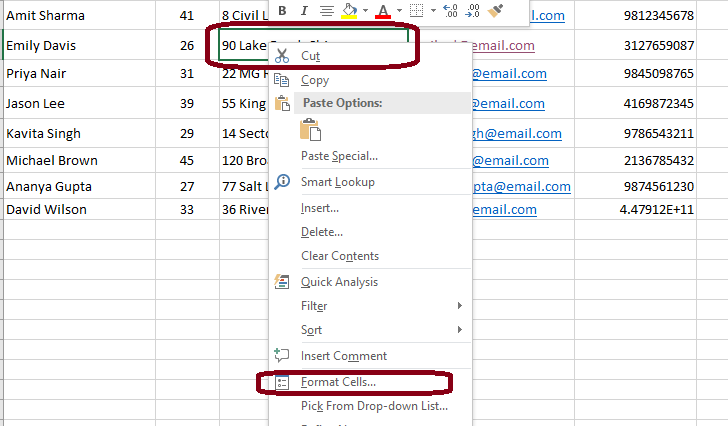Image resolution: width=728 pixels, height=426 pixels.
Task: Open the borders dropdown arrow
Action: tap(432, 10)
